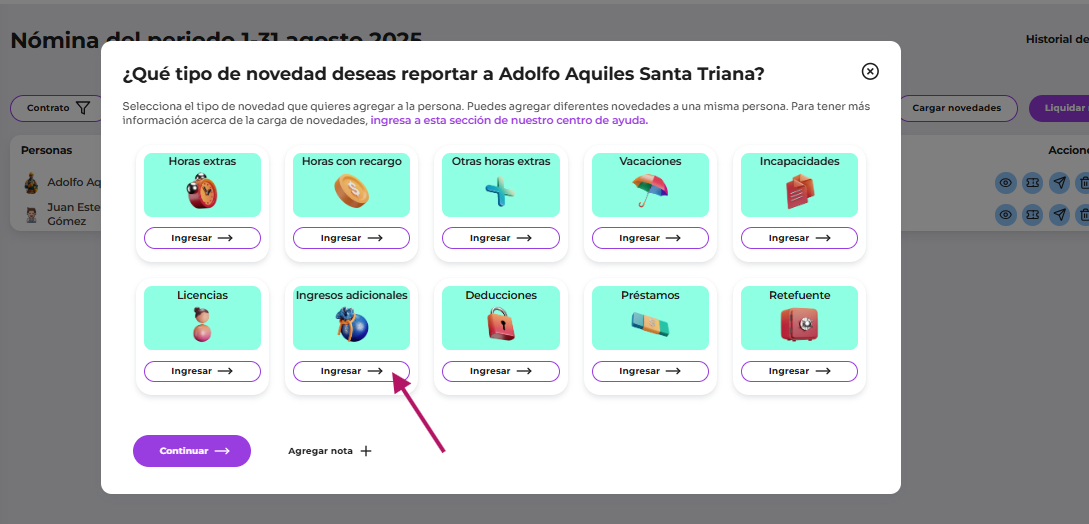Image resolution: width=1089 pixels, height=524 pixels.
Task: Click the Licencias person icon
Action: point(202,325)
